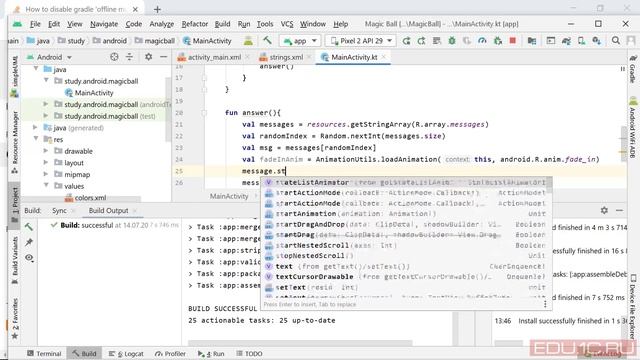This screenshot has height=360, width=640.
Task: Hide the Project panel with minus icon
Action: (163, 57)
